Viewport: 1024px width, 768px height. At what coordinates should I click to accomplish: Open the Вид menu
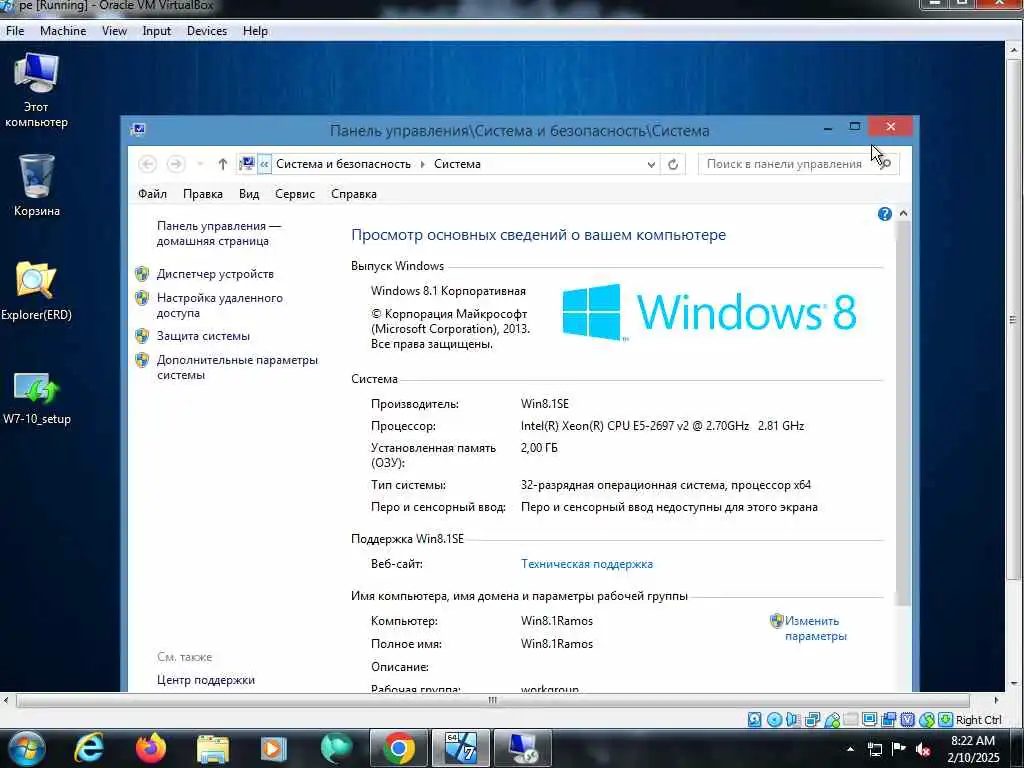point(249,194)
